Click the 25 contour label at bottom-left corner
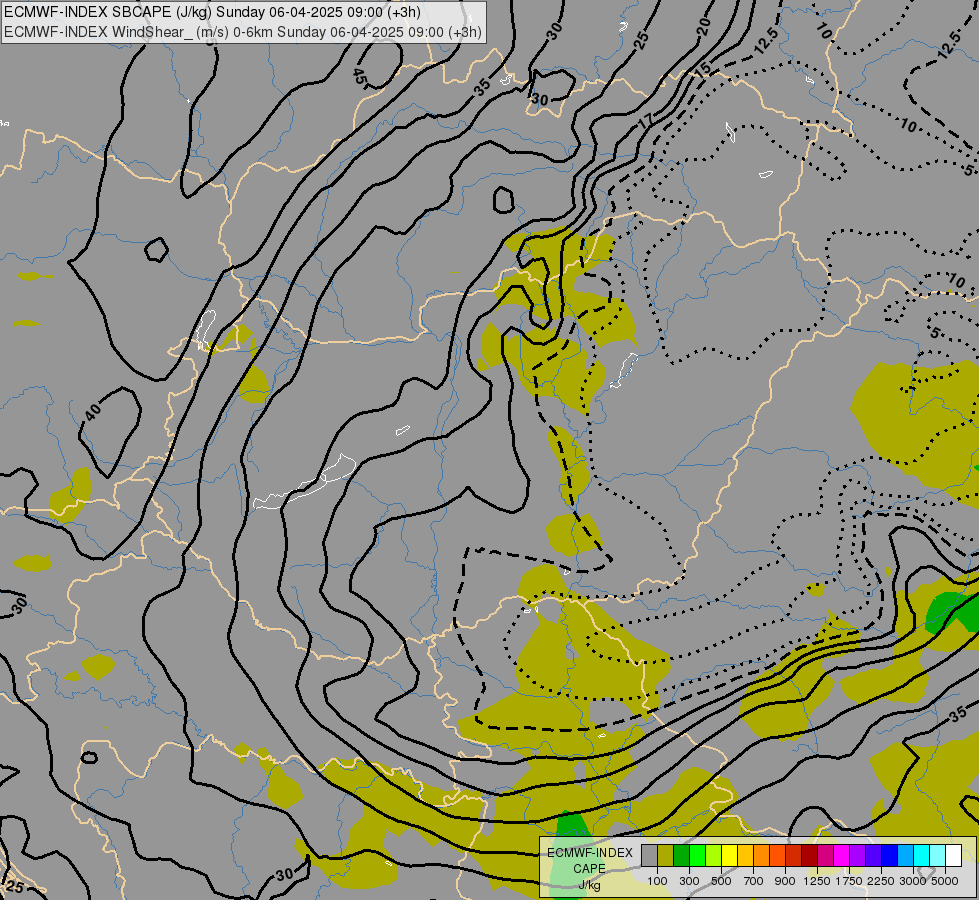The height and width of the screenshot is (900, 979). click(x=15, y=887)
